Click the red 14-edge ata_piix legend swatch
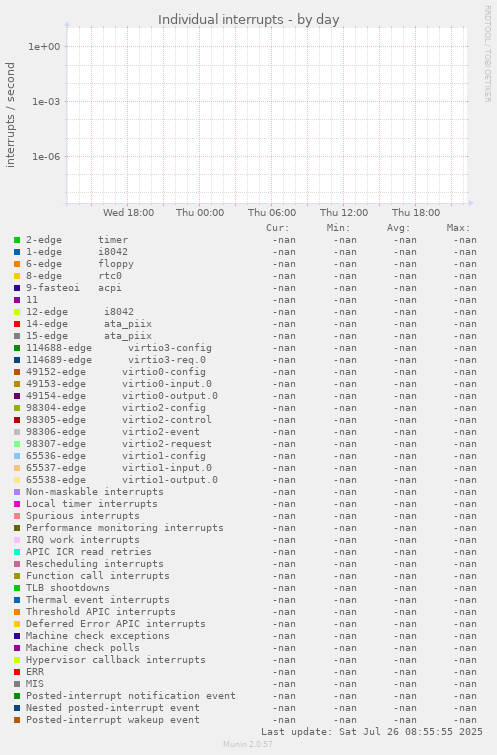The image size is (497, 755). click(17, 324)
